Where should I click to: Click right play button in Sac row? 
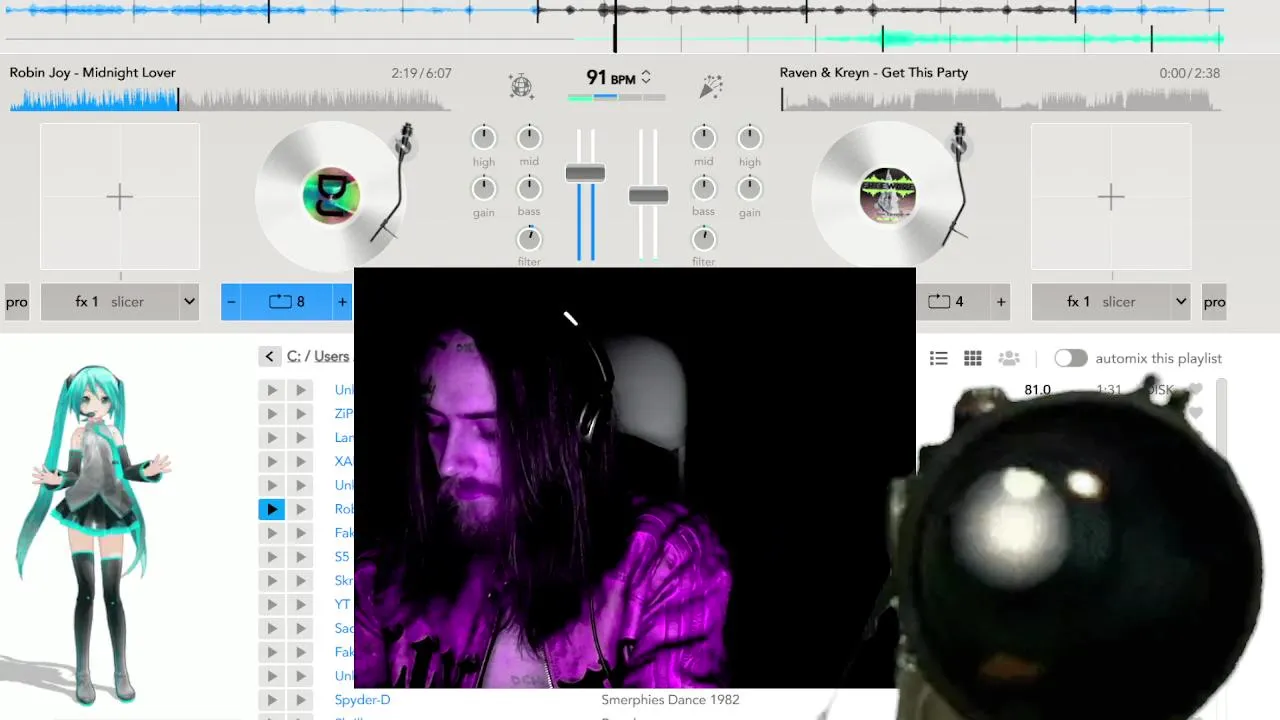(300, 628)
